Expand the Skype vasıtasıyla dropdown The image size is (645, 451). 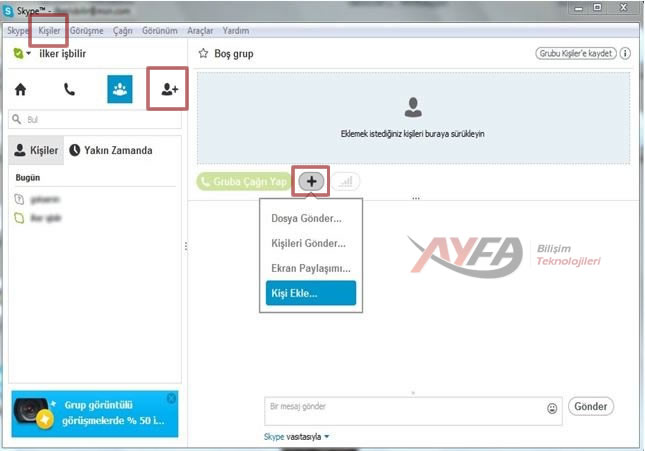326,437
